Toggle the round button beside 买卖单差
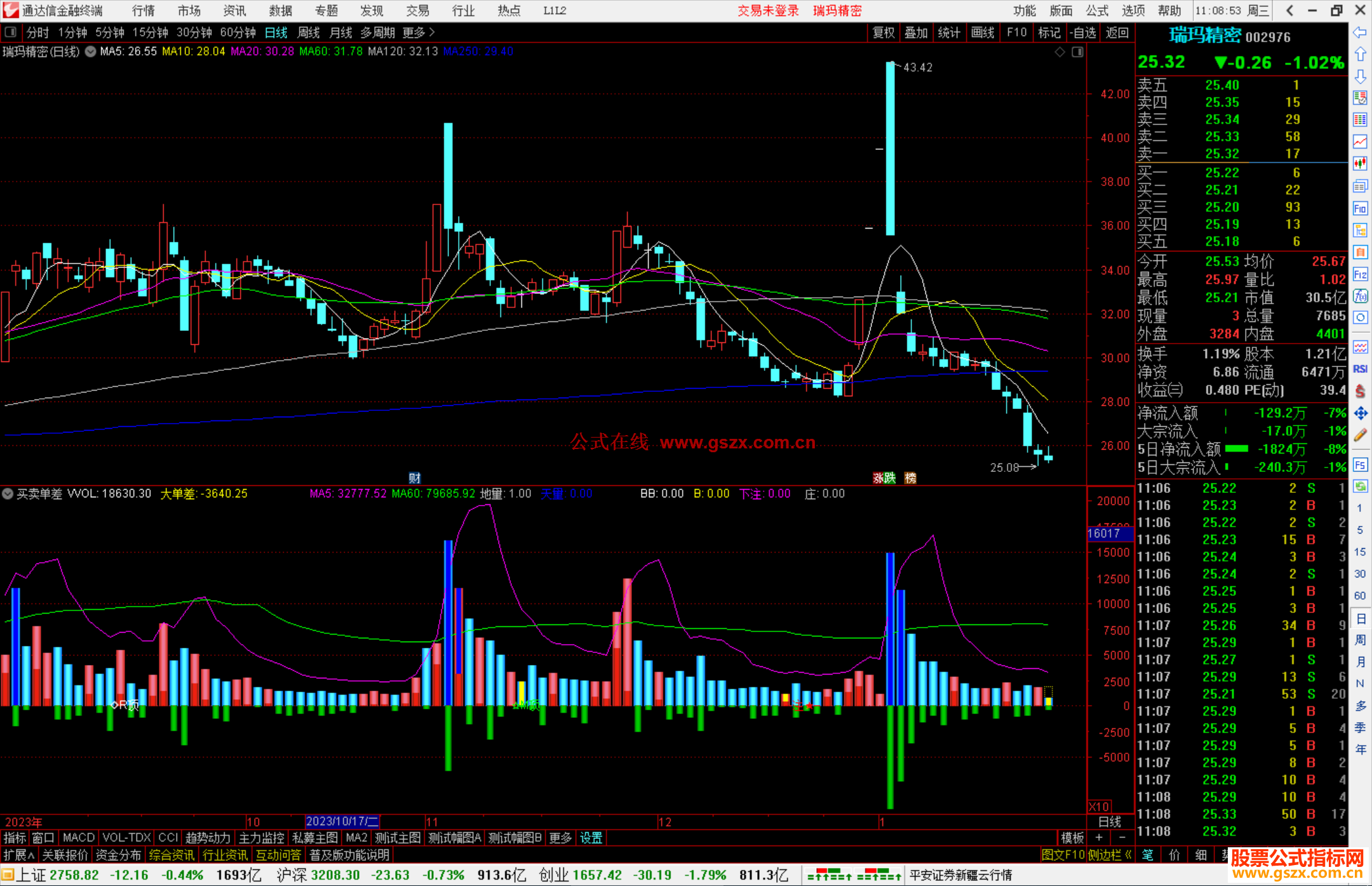Image resolution: width=1372 pixels, height=886 pixels. pyautogui.click(x=8, y=493)
